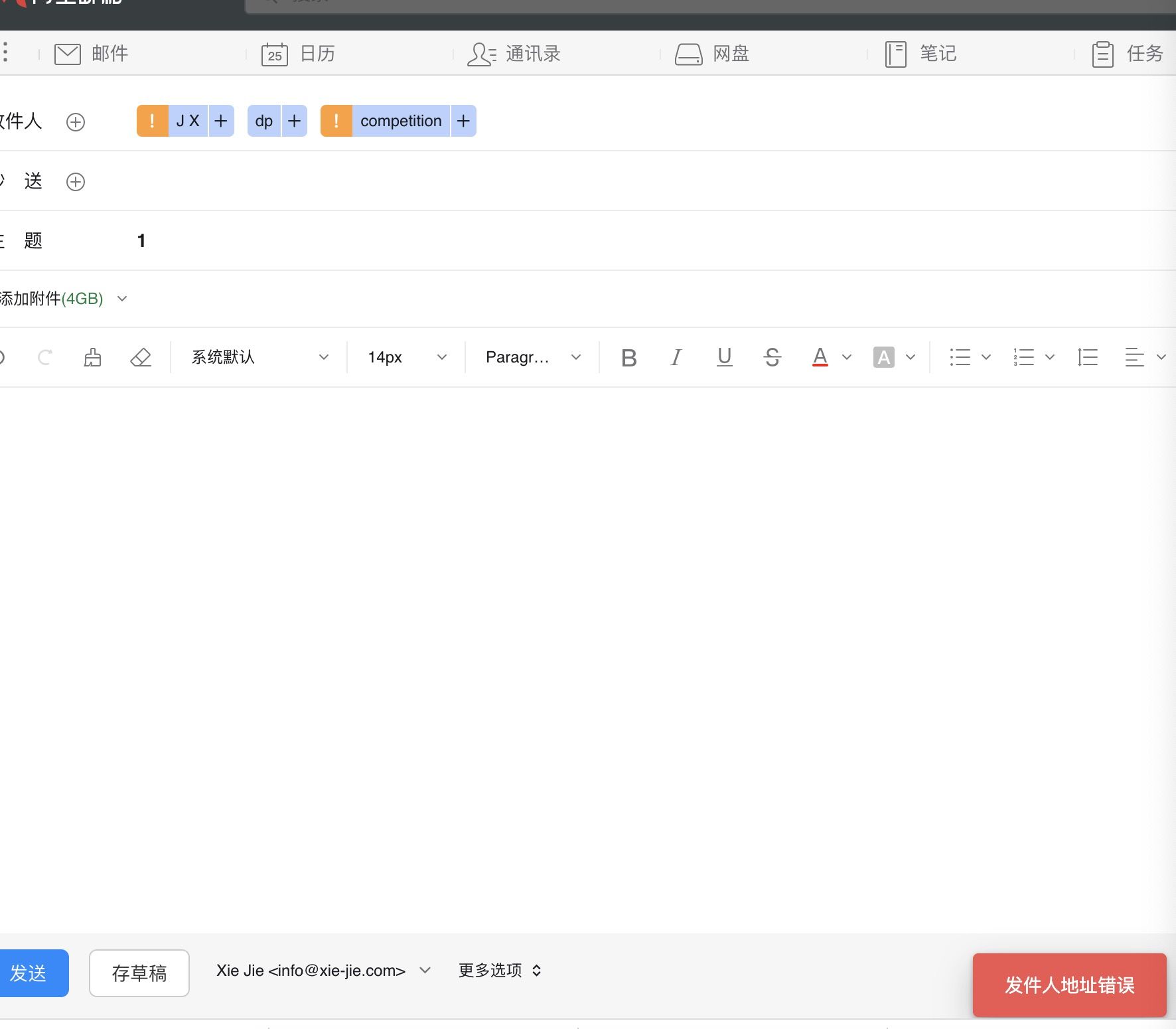Open the 邮件 mail tab
The image size is (1176, 1029).
91,53
